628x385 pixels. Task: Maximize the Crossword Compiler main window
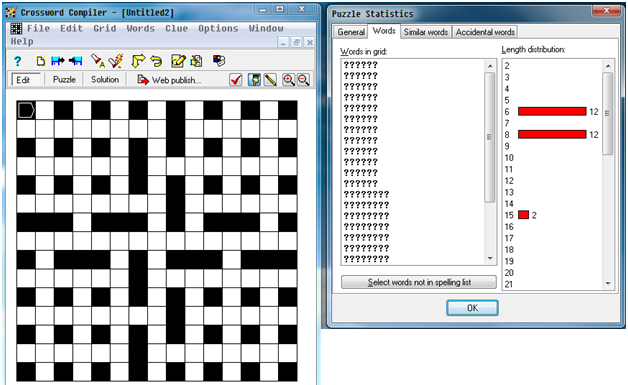coord(280,10)
